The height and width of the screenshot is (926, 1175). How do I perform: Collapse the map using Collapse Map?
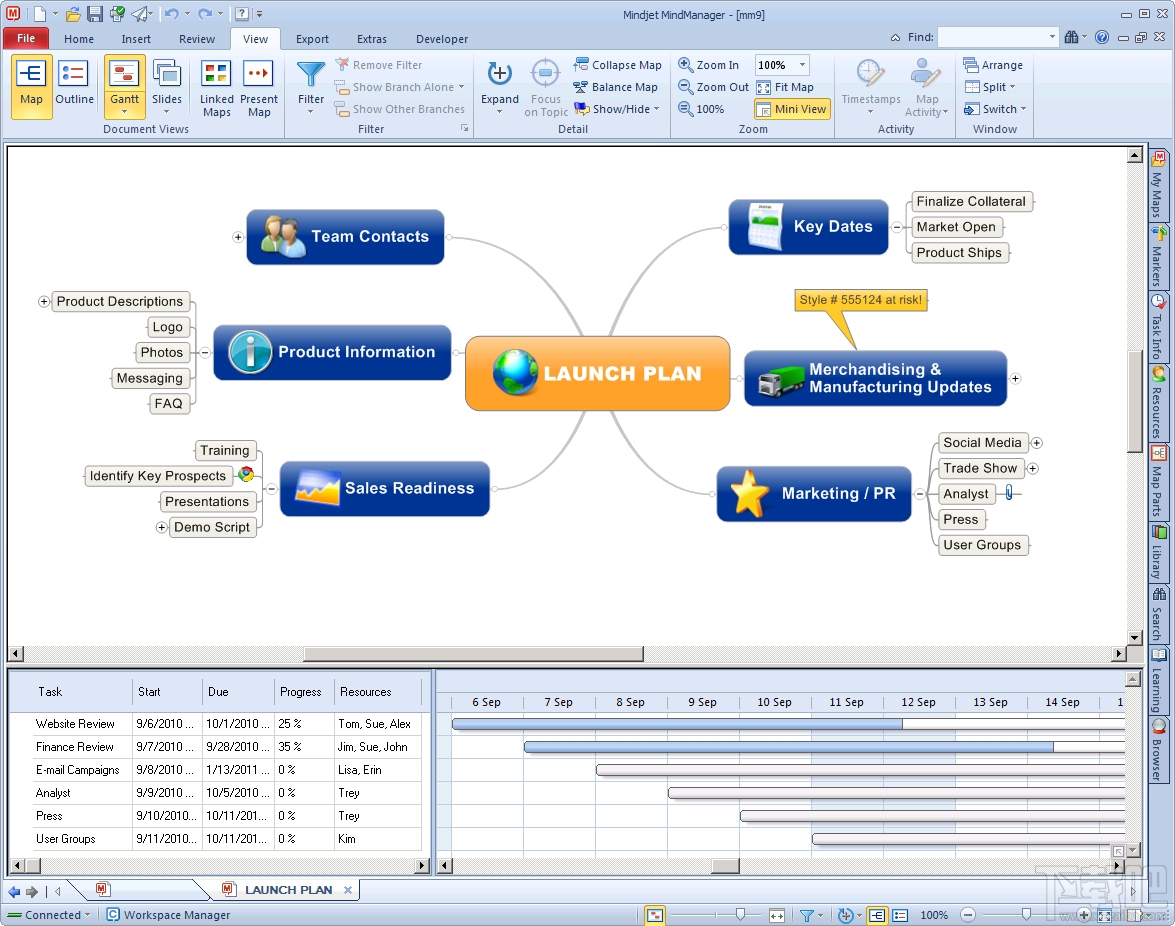click(618, 64)
